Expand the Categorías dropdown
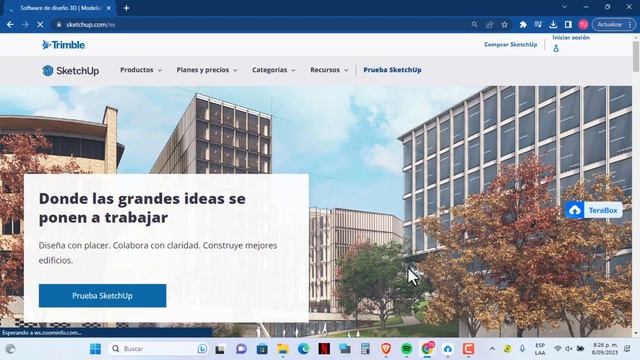The width and height of the screenshot is (640, 360). (273, 70)
